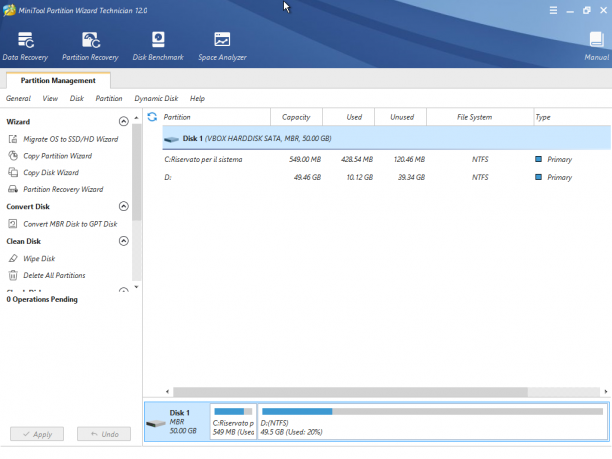Click the Primary type square of the C: partition
Viewport: 612px width, 459px height.
tap(538, 159)
